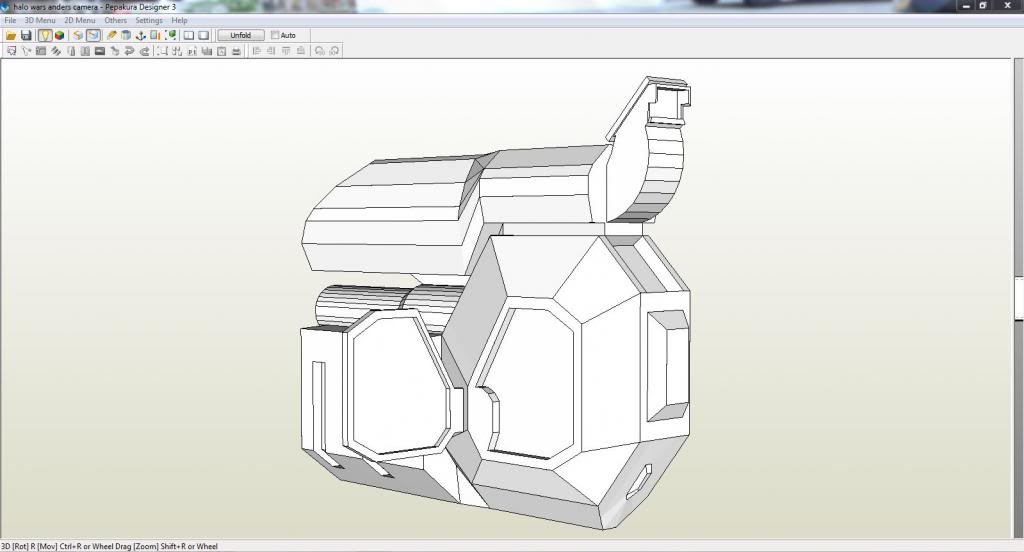Open the Others menu

[x=116, y=20]
